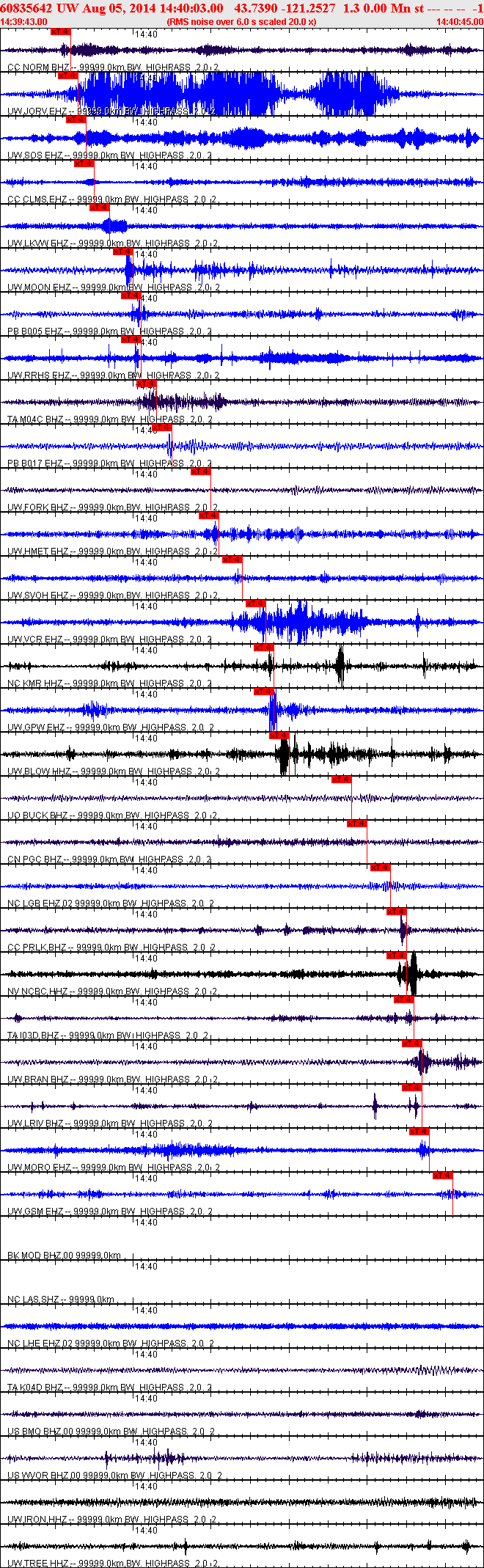Click the pick flag on UW SOS trace

pyautogui.click(x=76, y=120)
